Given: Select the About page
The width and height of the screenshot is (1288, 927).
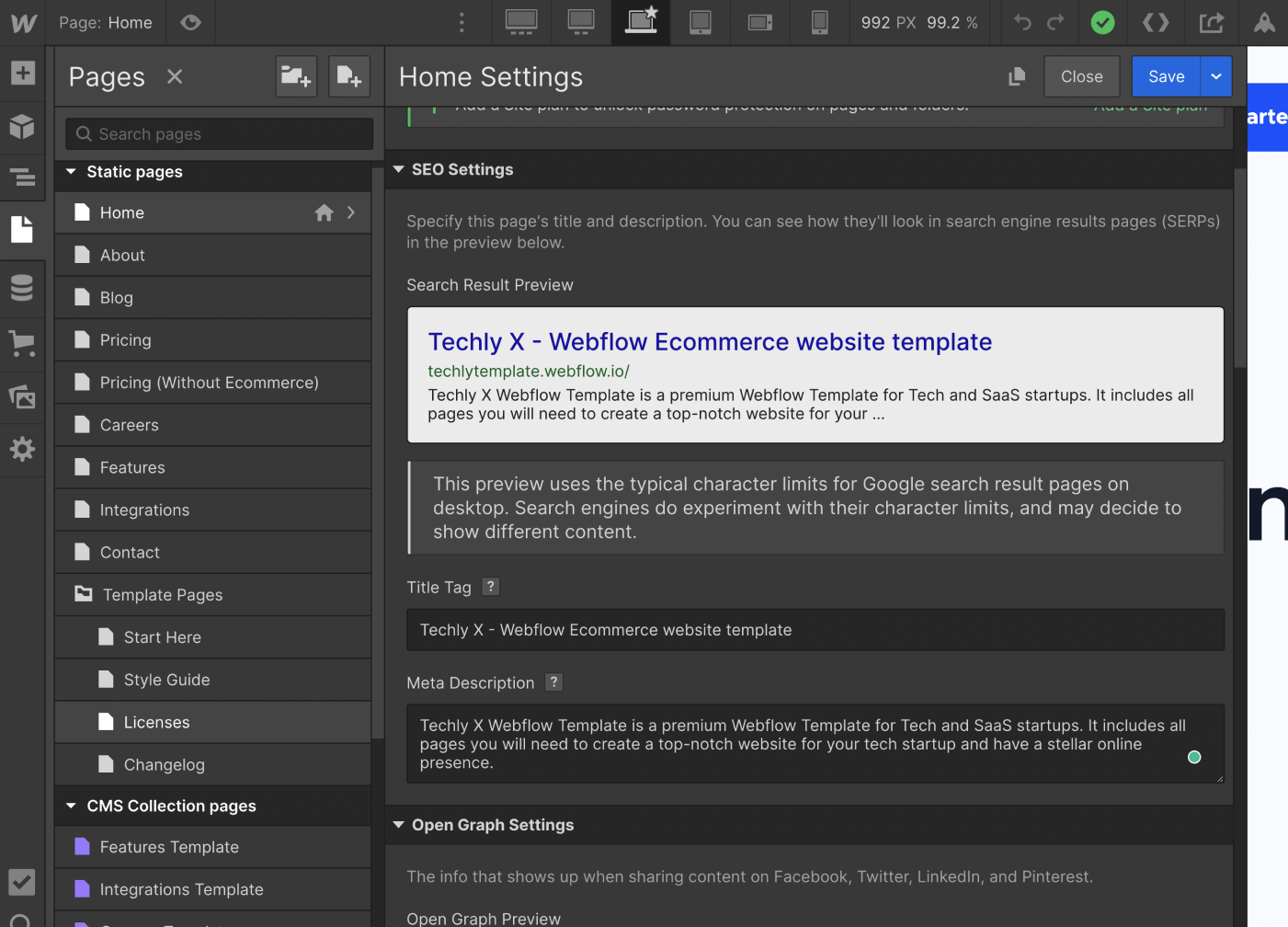Looking at the screenshot, I should pyautogui.click(x=212, y=255).
